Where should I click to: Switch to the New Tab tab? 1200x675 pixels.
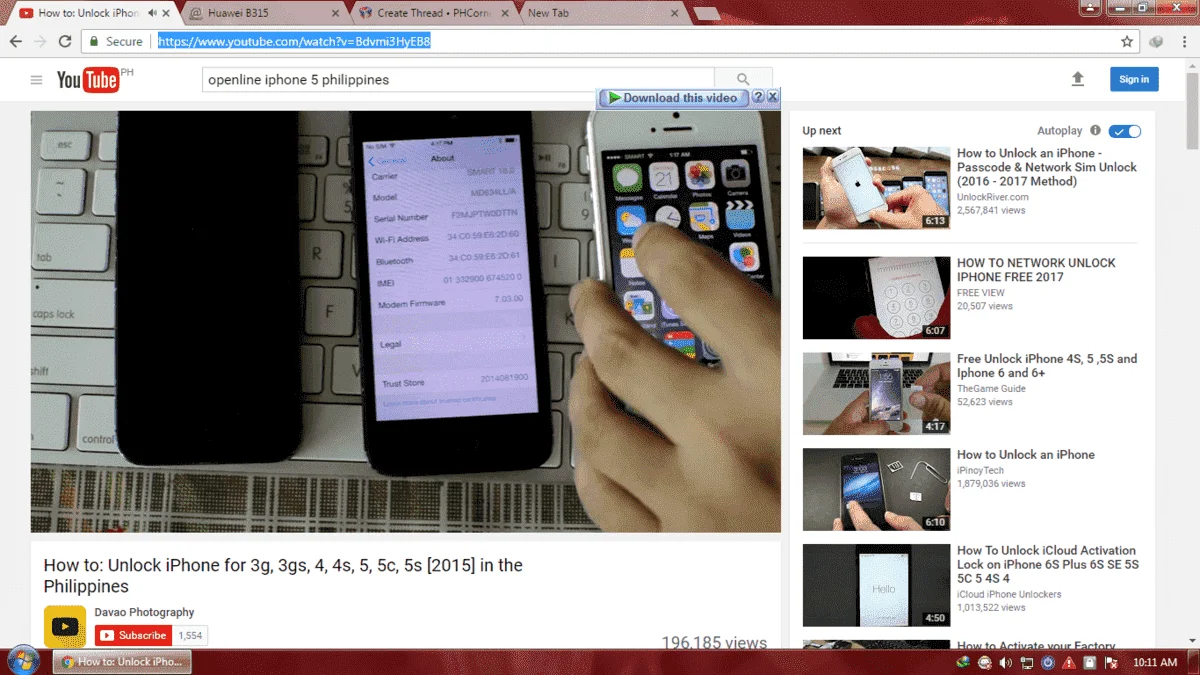tap(600, 13)
